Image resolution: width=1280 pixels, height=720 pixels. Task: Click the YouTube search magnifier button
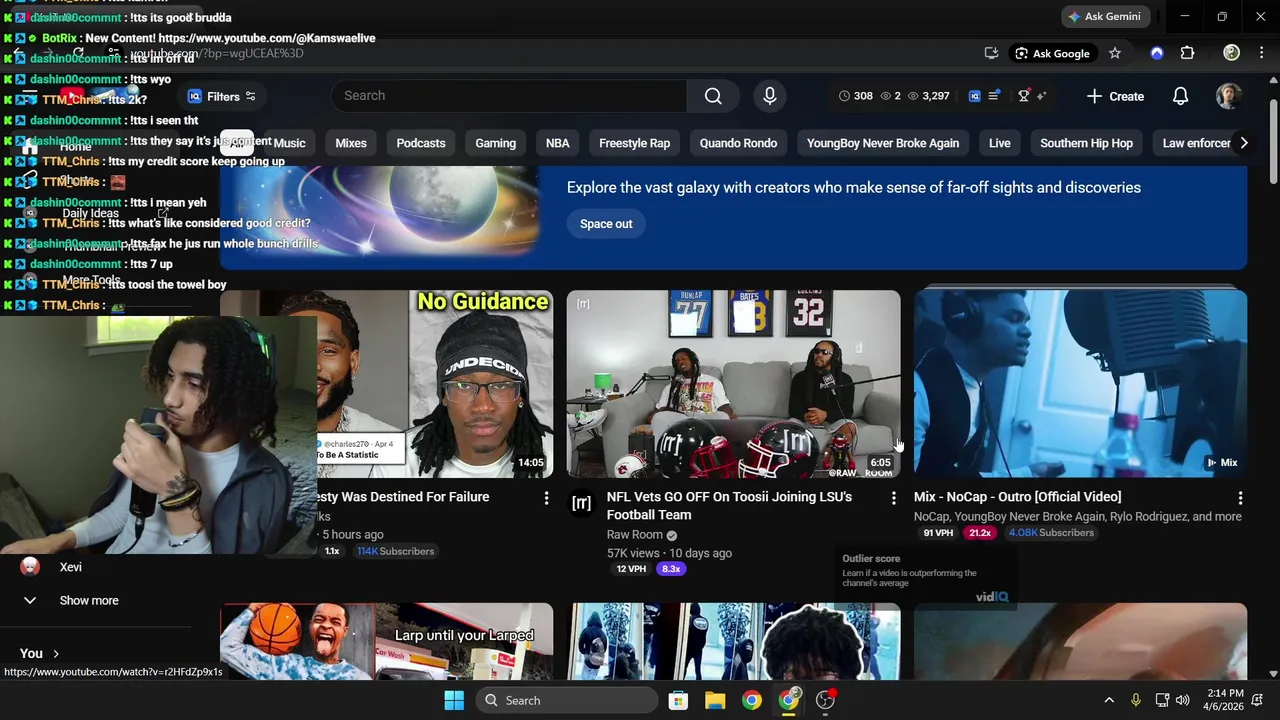(713, 96)
